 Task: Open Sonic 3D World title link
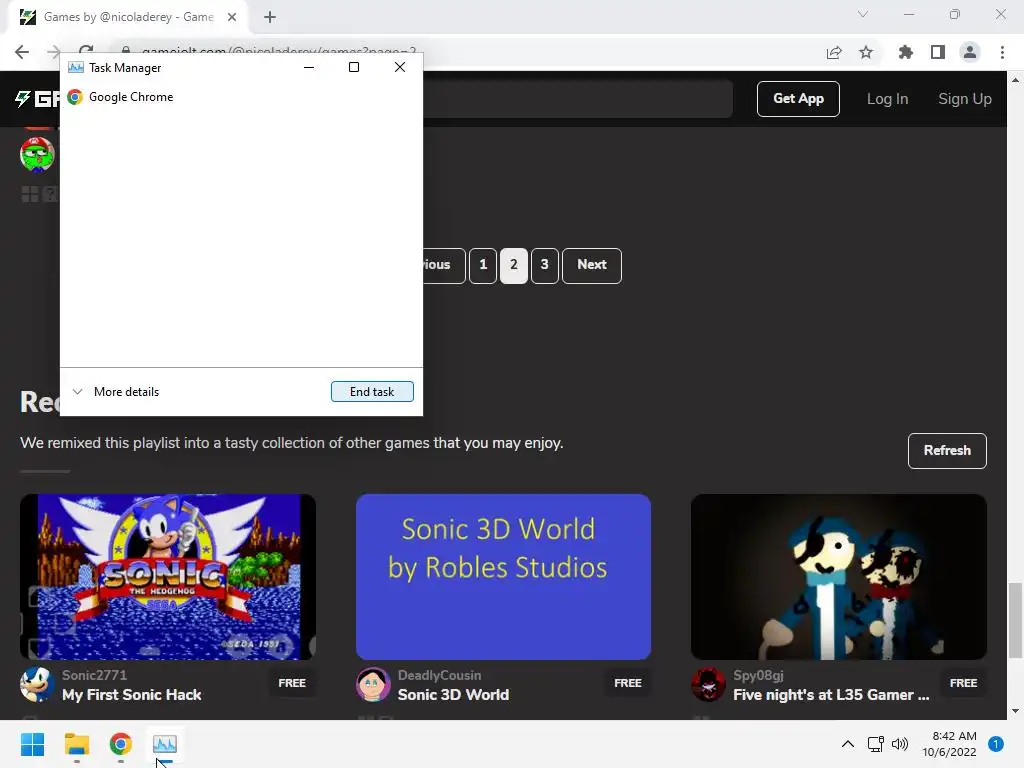(x=453, y=695)
